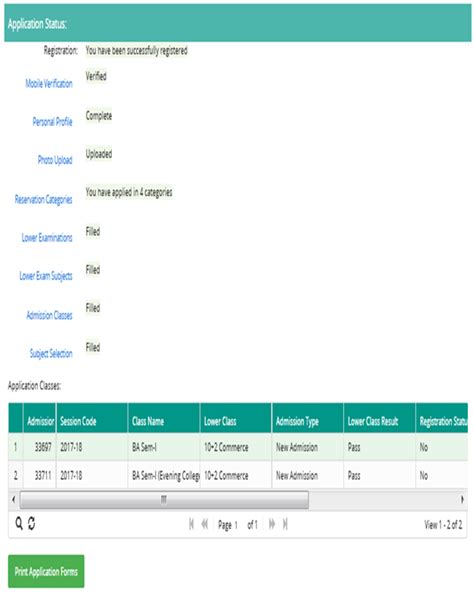Click the 'Uploaded' status text
474x604 pixels.
pos(99,154)
